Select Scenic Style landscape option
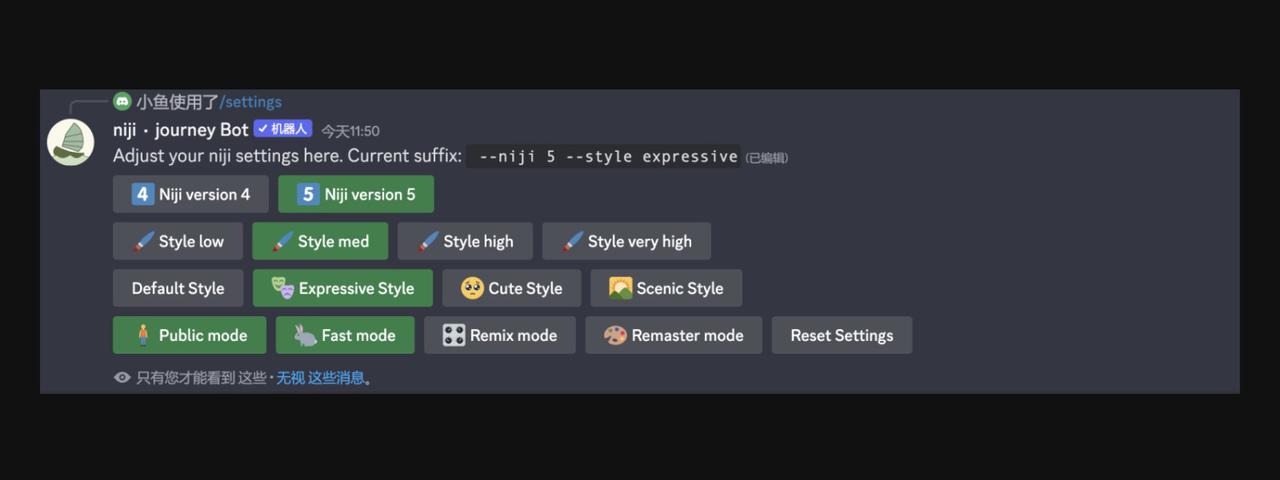1280x480 pixels. pyautogui.click(x=666, y=288)
